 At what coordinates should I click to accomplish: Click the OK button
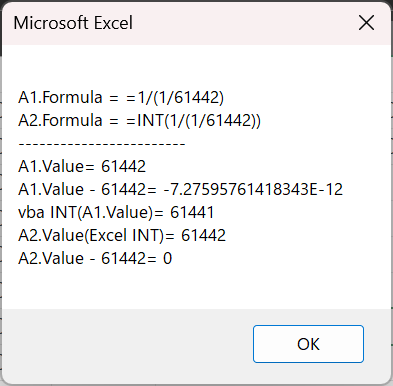click(308, 344)
